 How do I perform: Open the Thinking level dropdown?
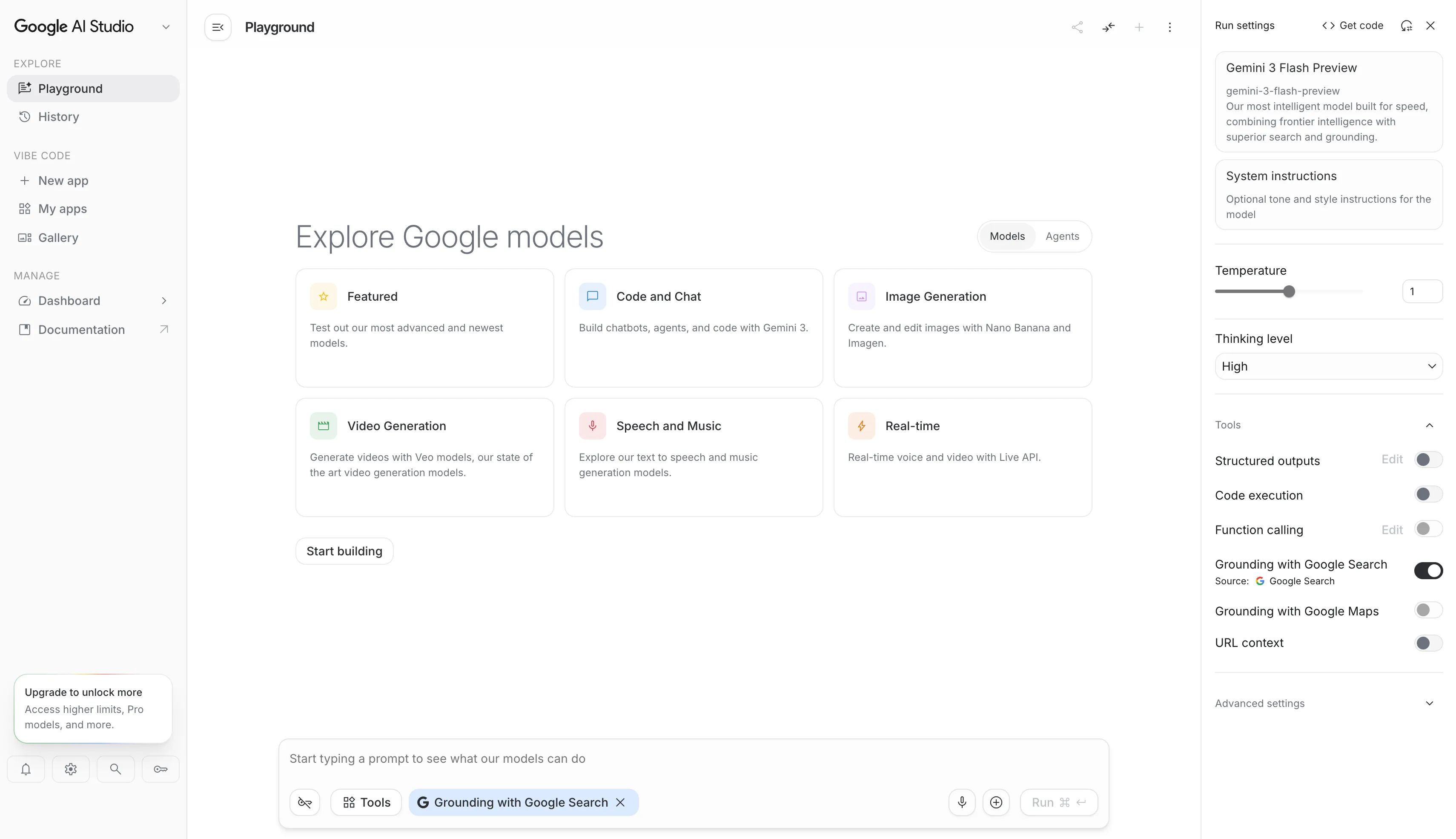[x=1329, y=367]
